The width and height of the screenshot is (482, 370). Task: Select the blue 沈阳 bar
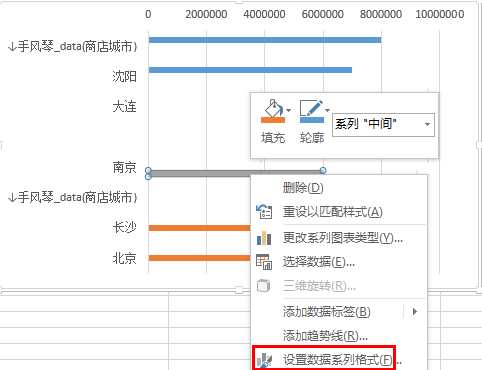[250, 70]
